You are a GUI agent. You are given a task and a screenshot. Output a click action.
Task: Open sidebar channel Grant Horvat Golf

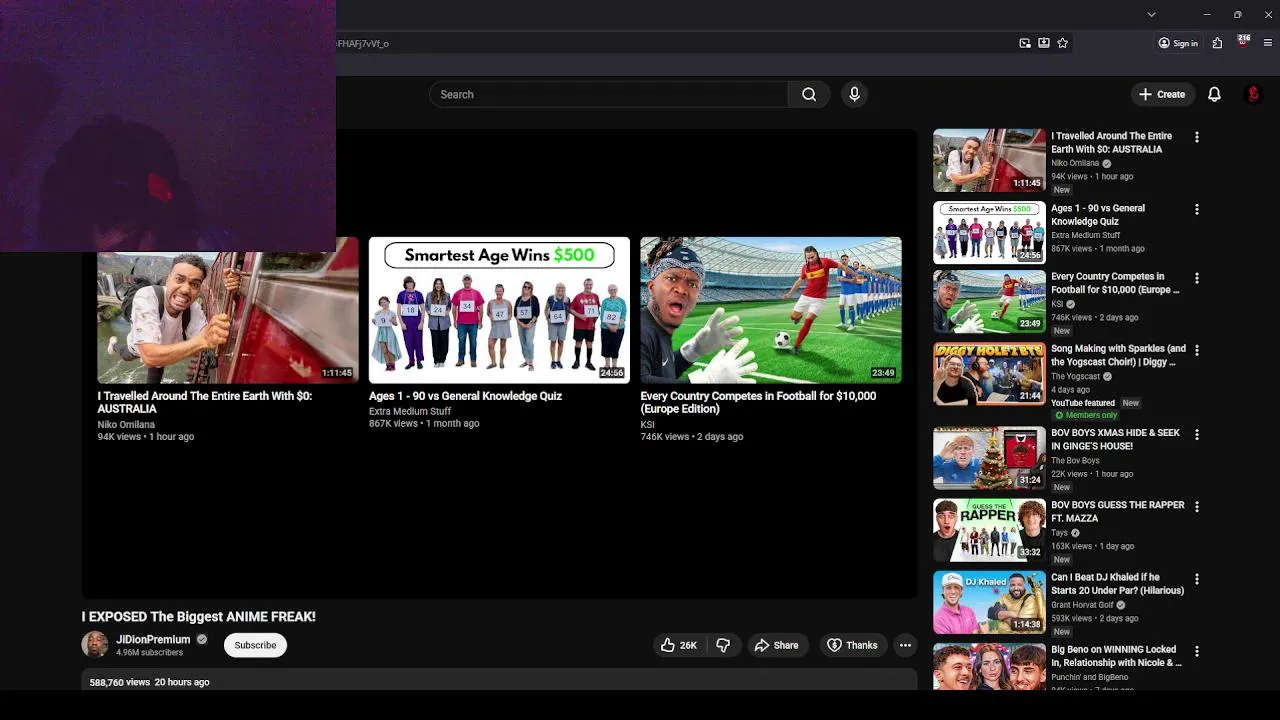tap(1082, 605)
